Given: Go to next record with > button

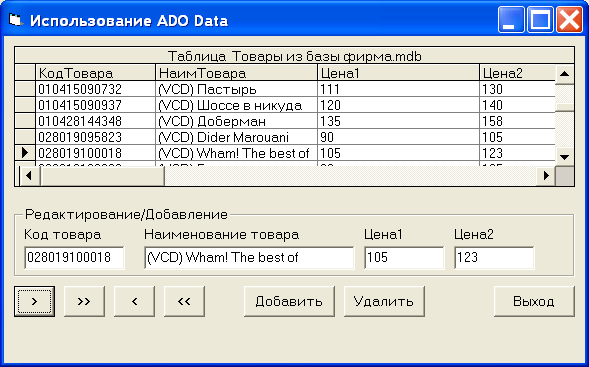Looking at the screenshot, I should coord(35,301).
